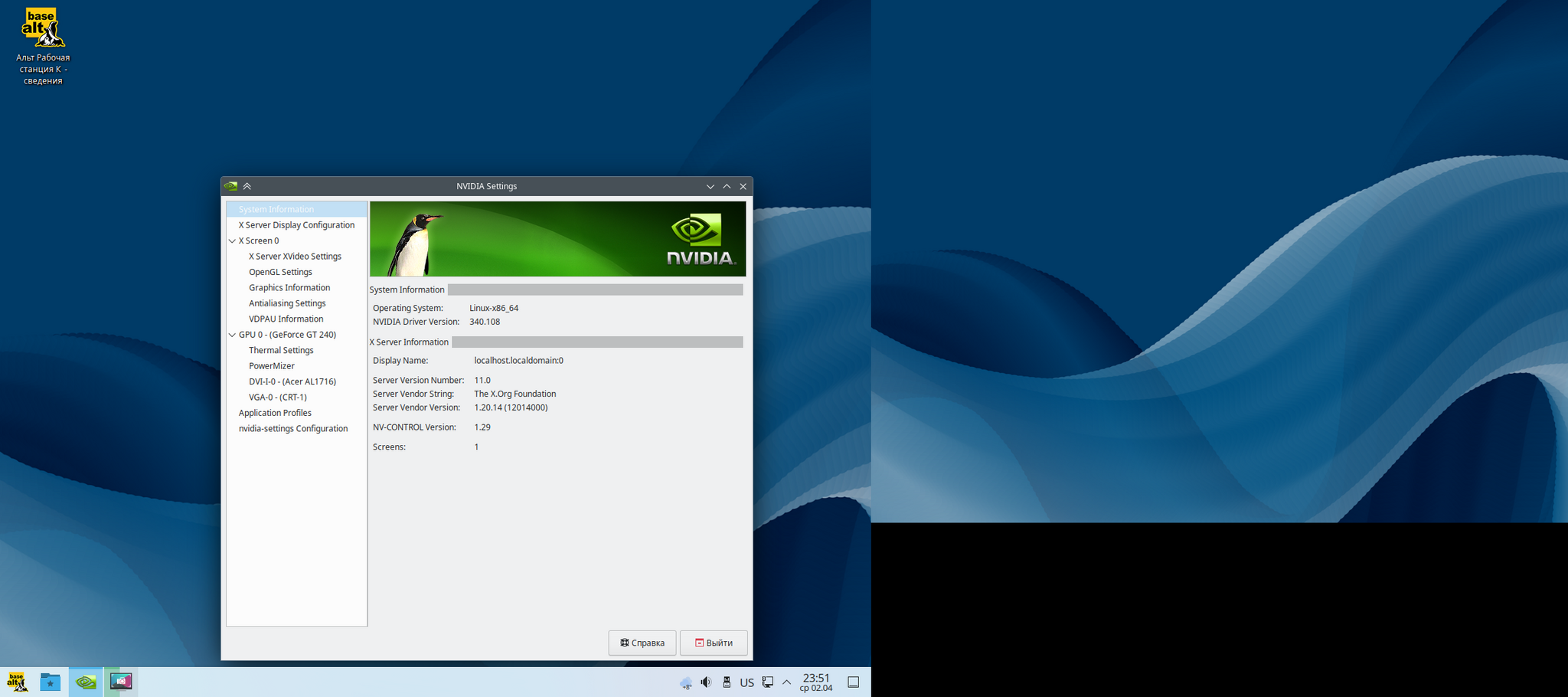Click the localhost.localdomain:0 display name

[x=518, y=361]
